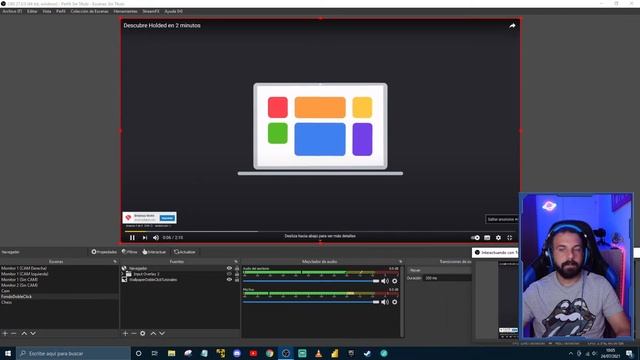The width and height of the screenshot is (640, 360).
Task: Open the Editar menu
Action: point(32,11)
